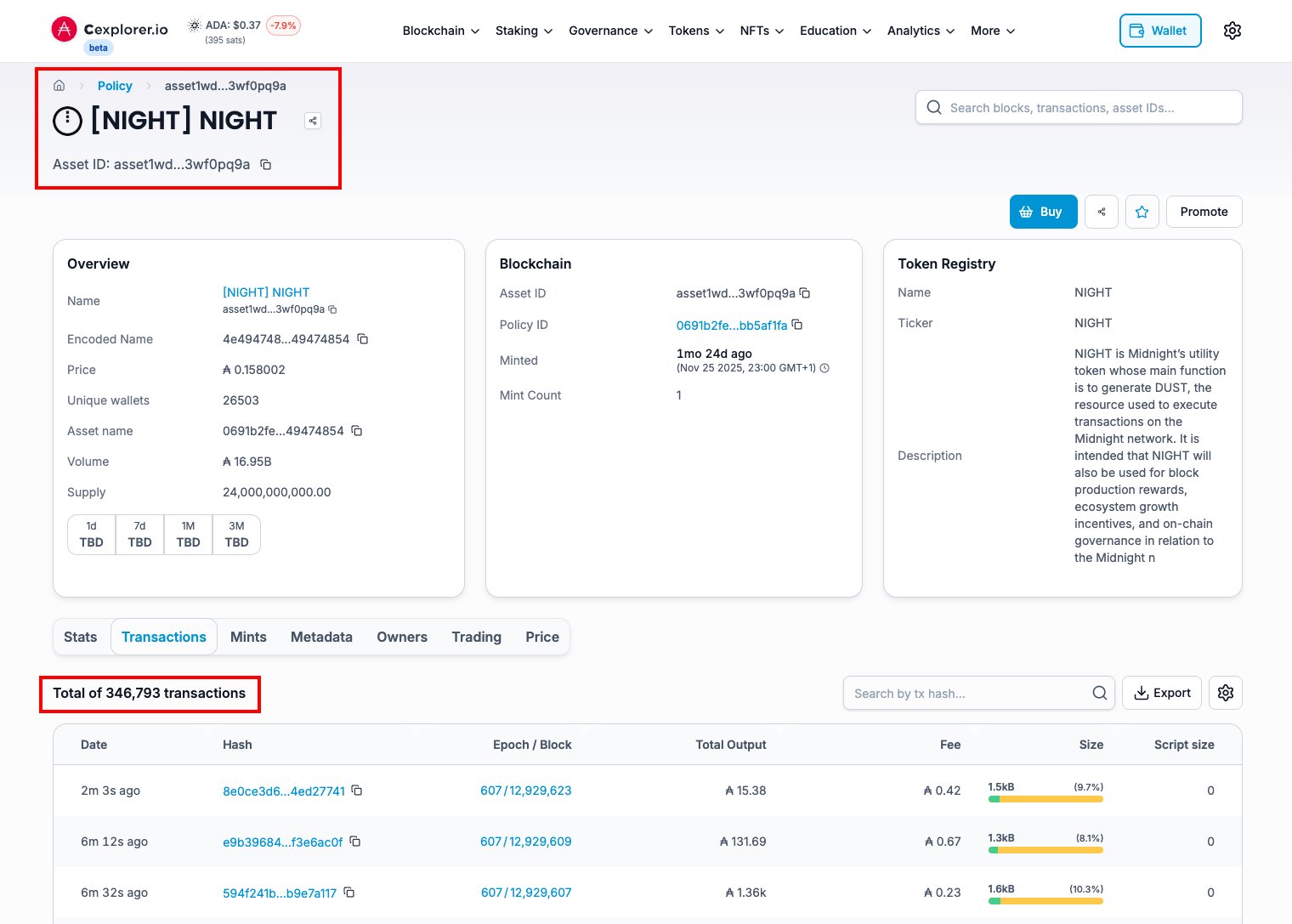Copy the Encoded Name value

pyautogui.click(x=363, y=339)
